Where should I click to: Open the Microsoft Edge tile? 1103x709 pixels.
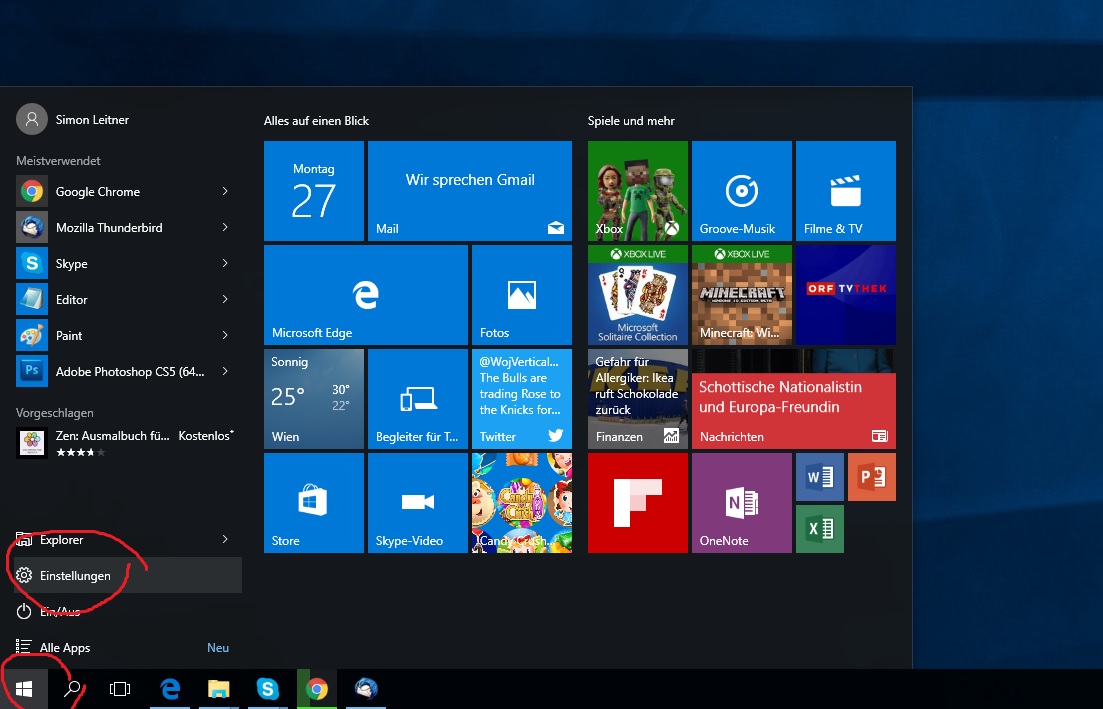366,295
